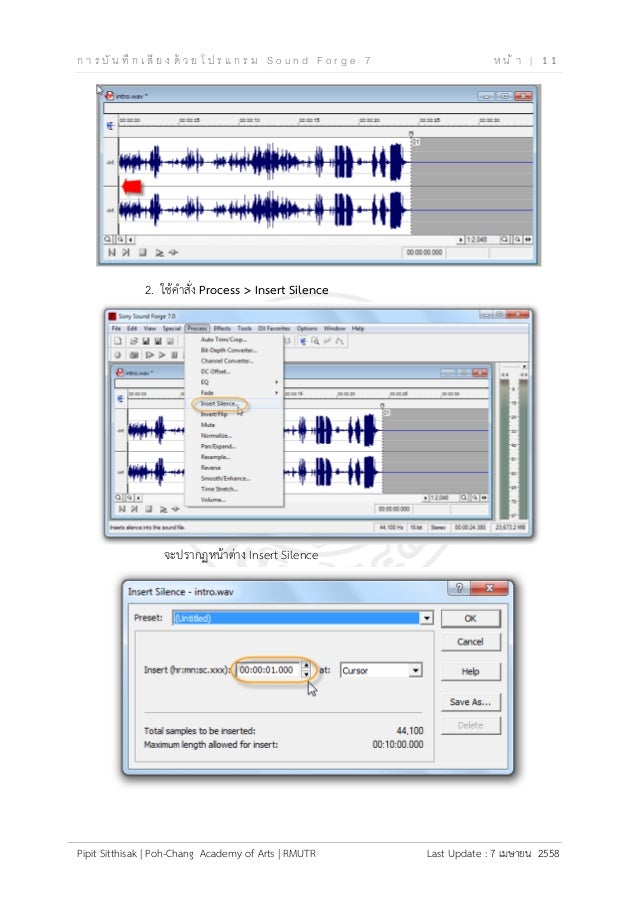Click Cancel in Insert Silence dialog
This screenshot has height=903, width=638.
pyautogui.click(x=470, y=642)
